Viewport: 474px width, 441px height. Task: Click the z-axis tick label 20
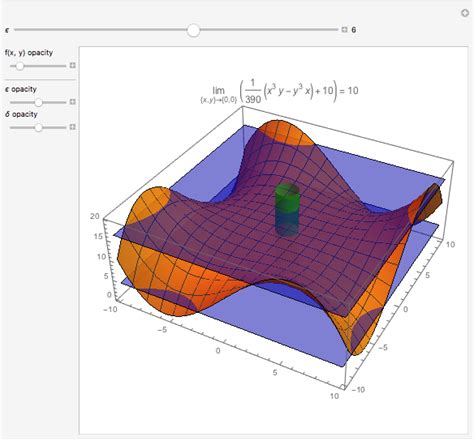tap(95, 216)
